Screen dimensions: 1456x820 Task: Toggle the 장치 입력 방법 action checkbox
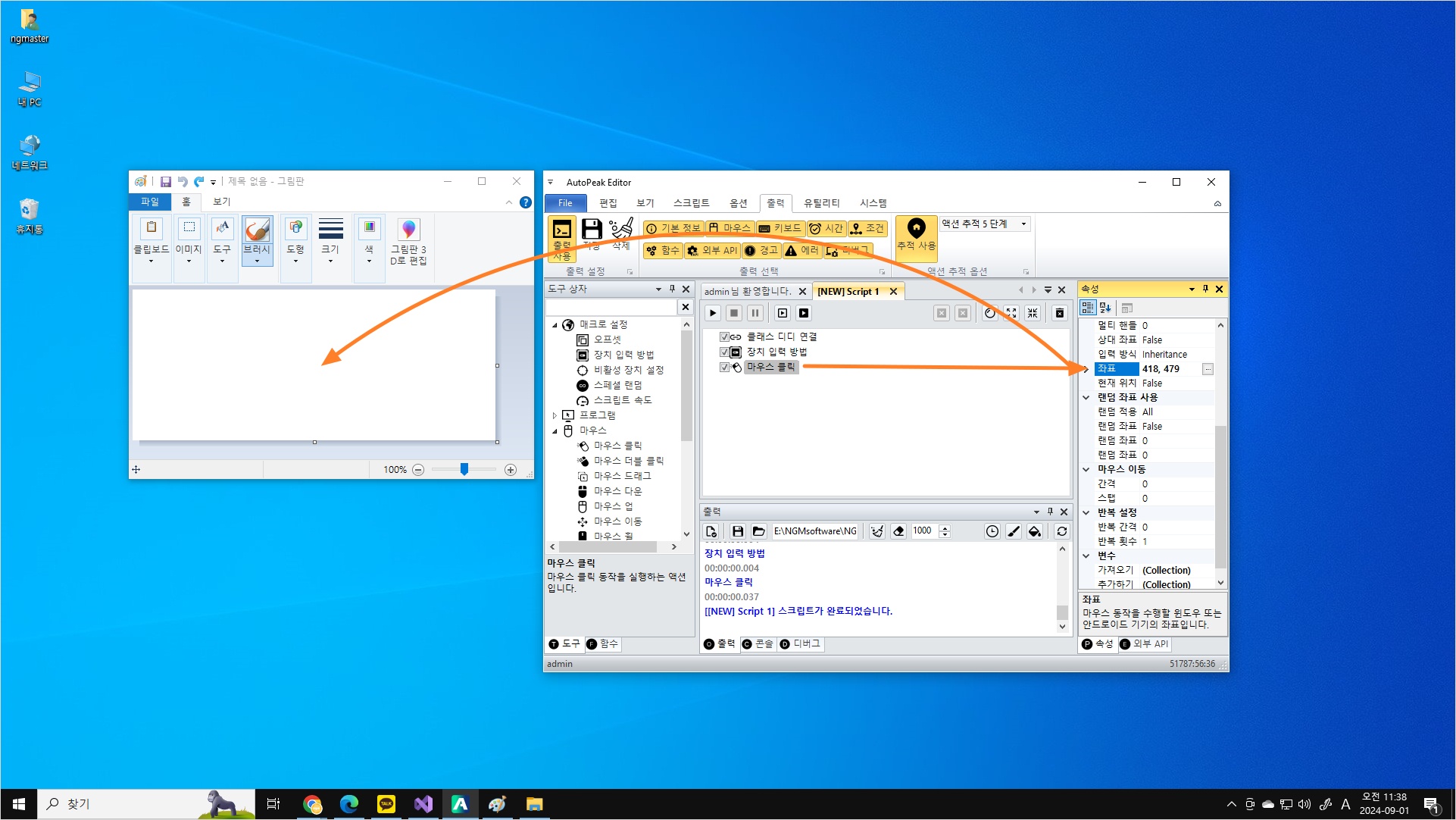724,352
